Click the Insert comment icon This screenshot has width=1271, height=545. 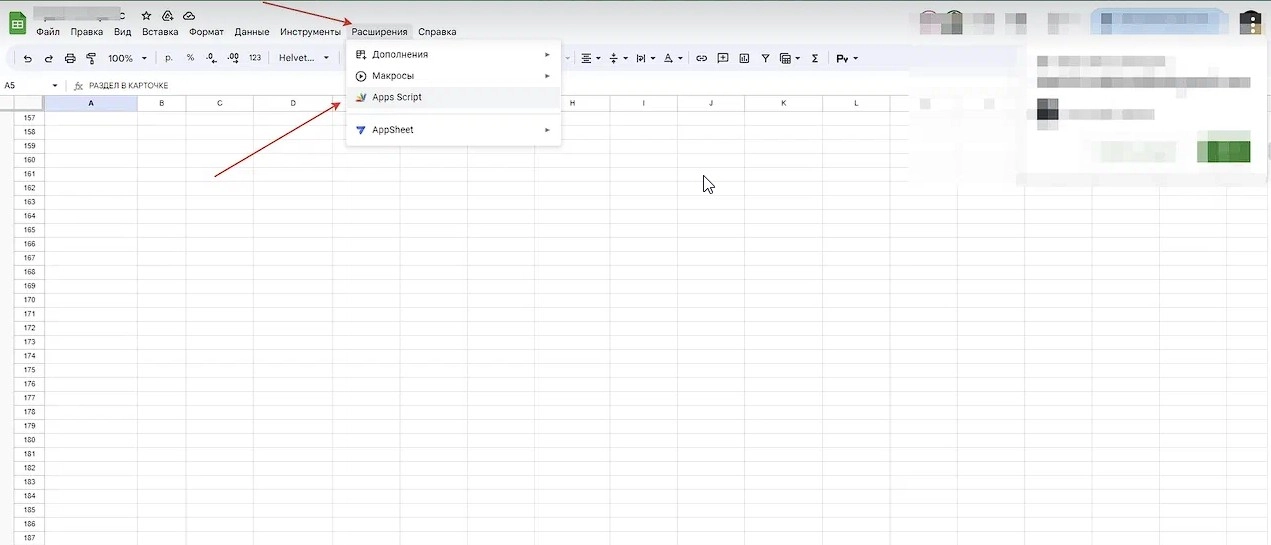[x=723, y=59]
